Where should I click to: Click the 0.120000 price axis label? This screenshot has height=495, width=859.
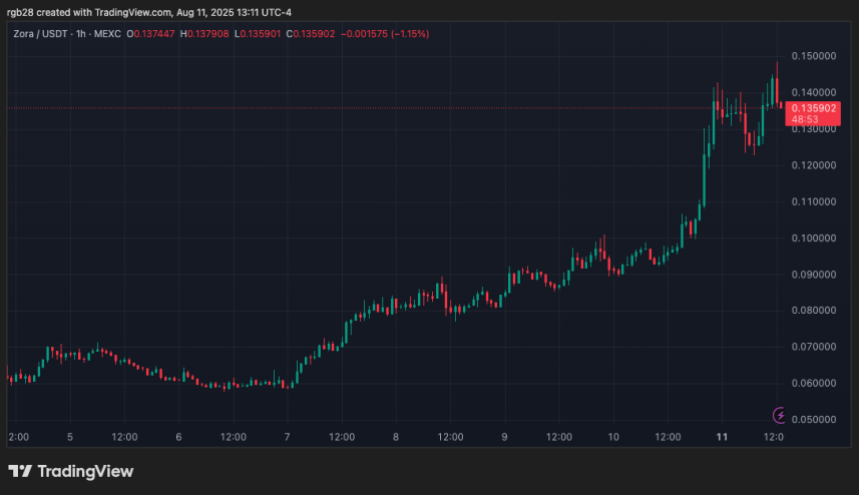click(x=813, y=165)
